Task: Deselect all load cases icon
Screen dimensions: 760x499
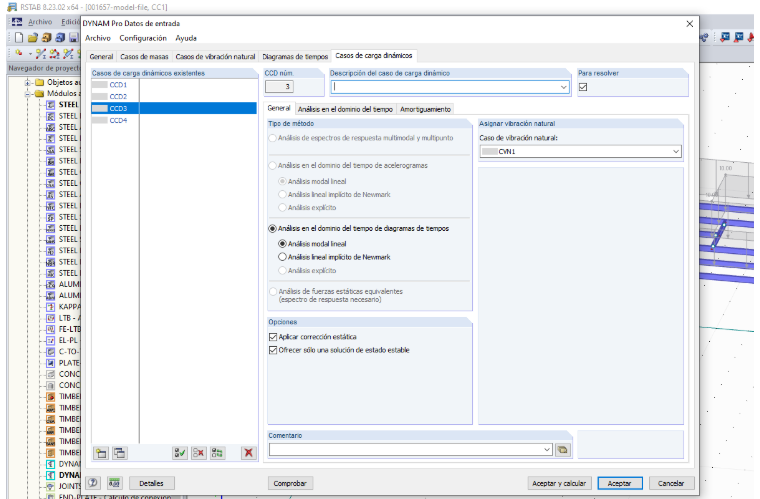Action: click(198, 453)
